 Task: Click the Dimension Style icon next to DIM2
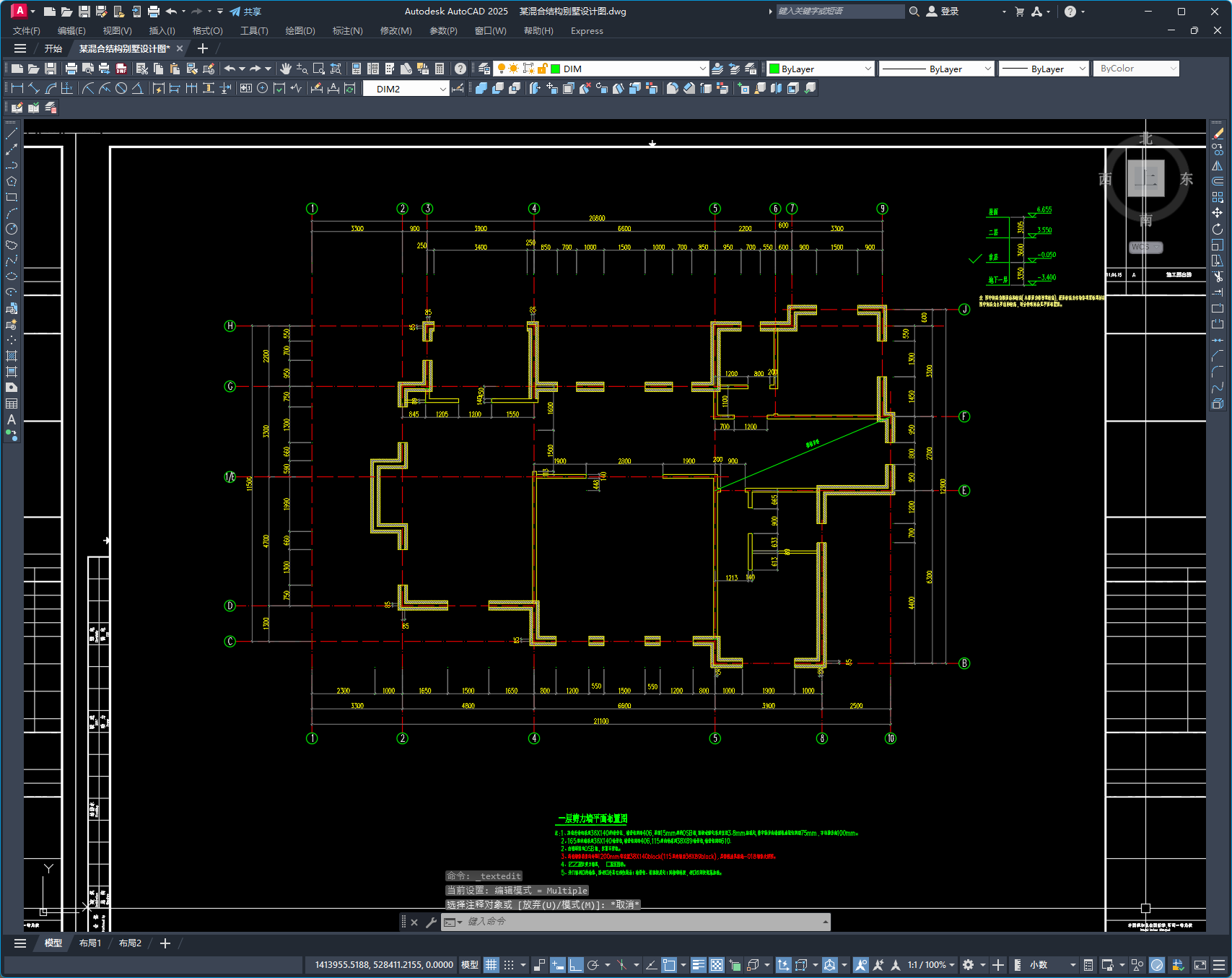pos(458,88)
